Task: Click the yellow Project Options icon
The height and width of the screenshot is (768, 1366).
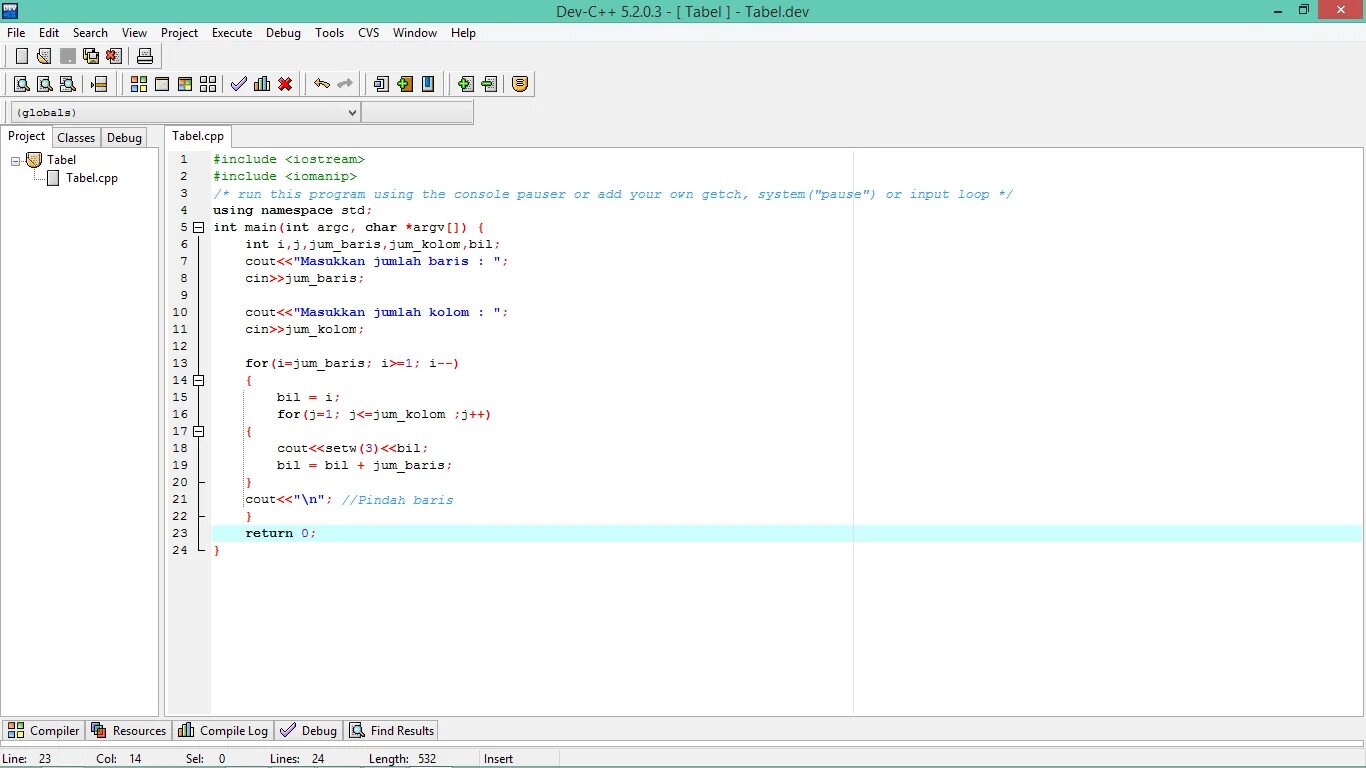Action: tap(520, 84)
